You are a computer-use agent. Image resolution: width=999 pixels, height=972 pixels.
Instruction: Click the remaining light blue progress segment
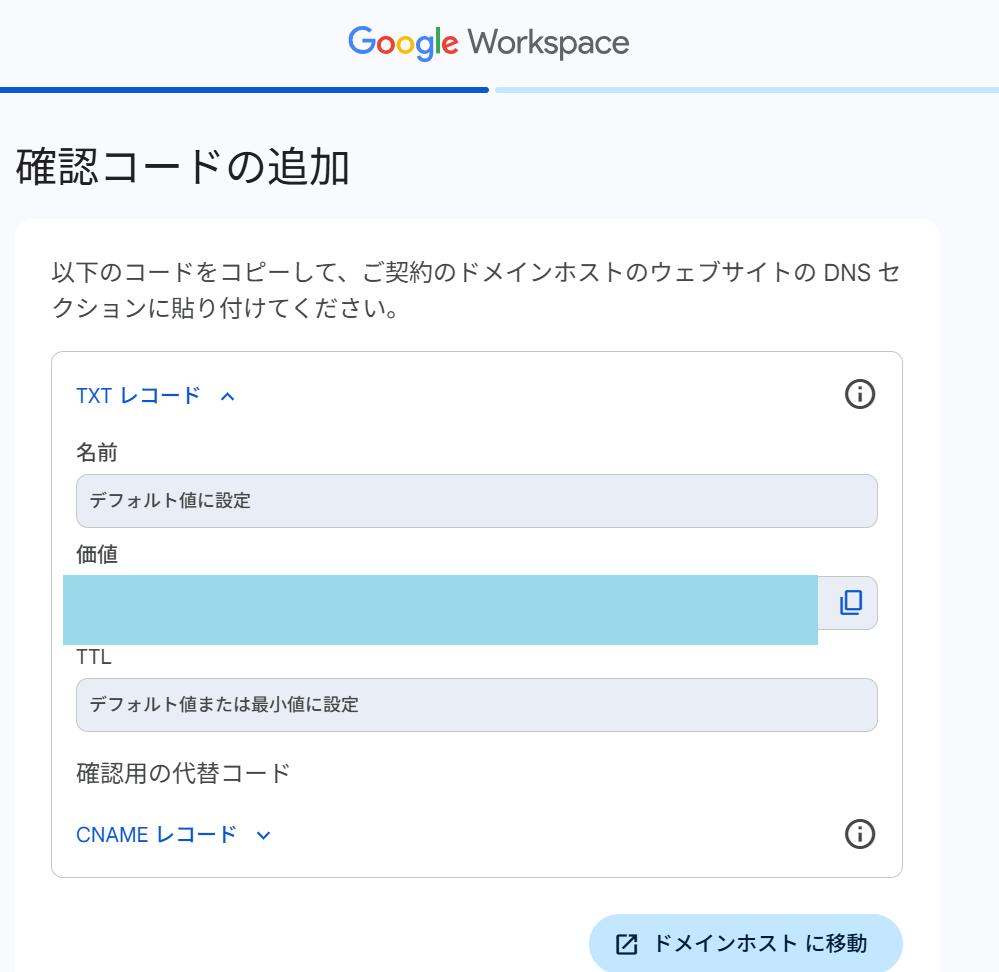pyautogui.click(x=745, y=90)
